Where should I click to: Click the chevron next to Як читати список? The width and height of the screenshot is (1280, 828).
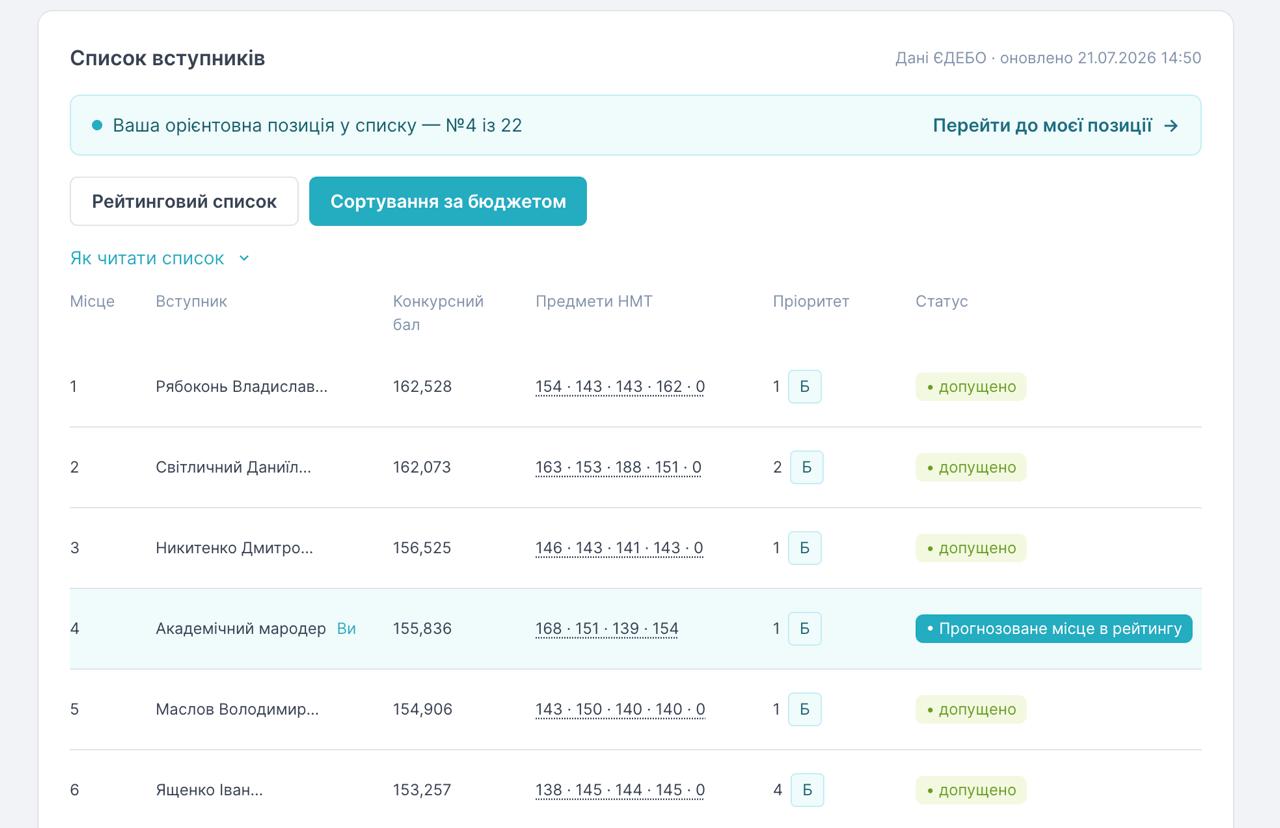point(244,258)
